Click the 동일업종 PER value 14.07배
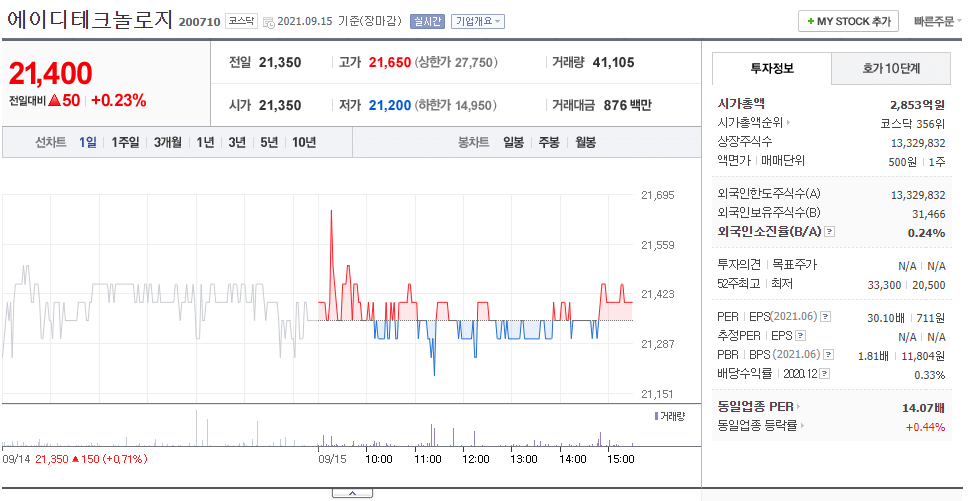Screen dimensions: 978x501 (x=924, y=408)
